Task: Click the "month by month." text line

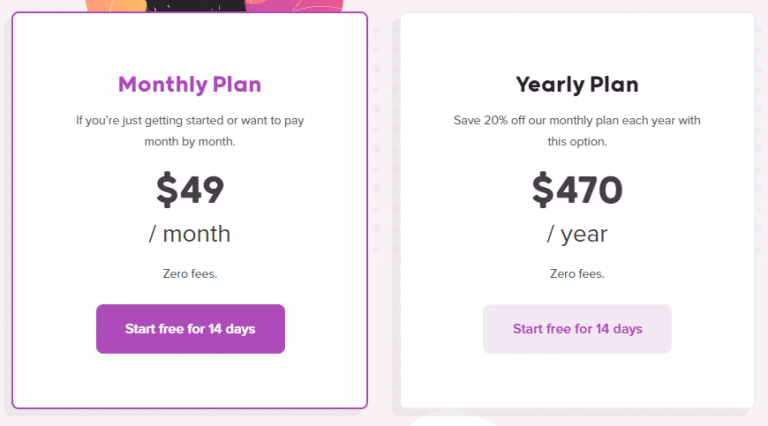Action: coord(190,142)
